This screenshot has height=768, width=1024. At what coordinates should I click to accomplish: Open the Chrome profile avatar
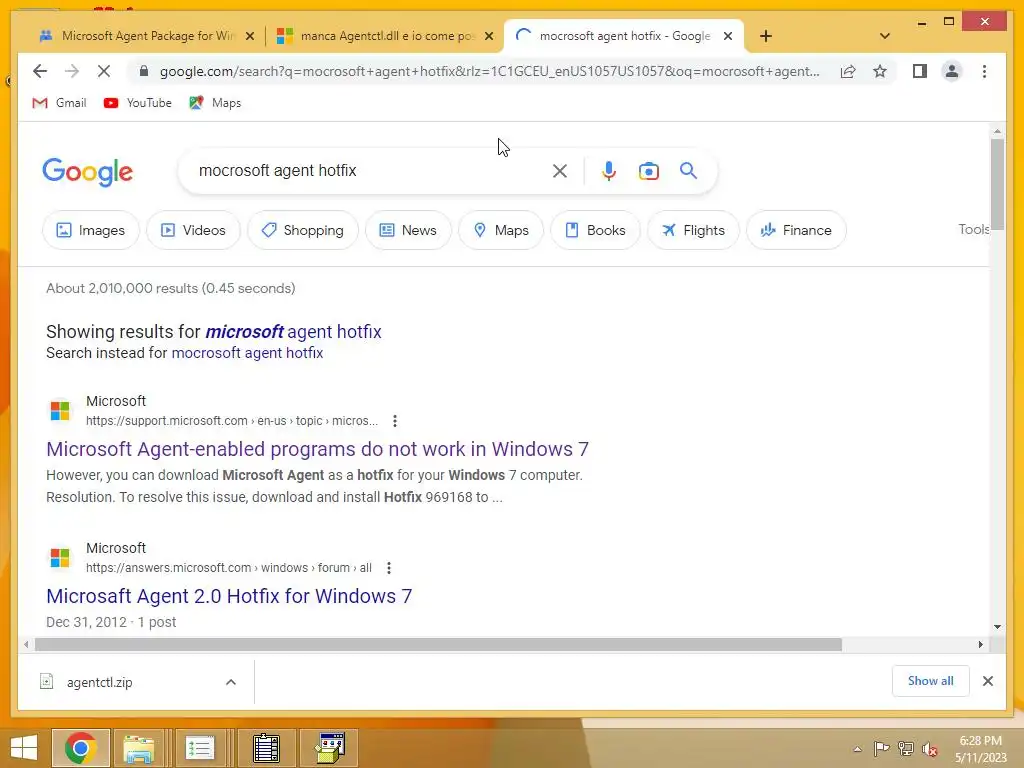952,71
